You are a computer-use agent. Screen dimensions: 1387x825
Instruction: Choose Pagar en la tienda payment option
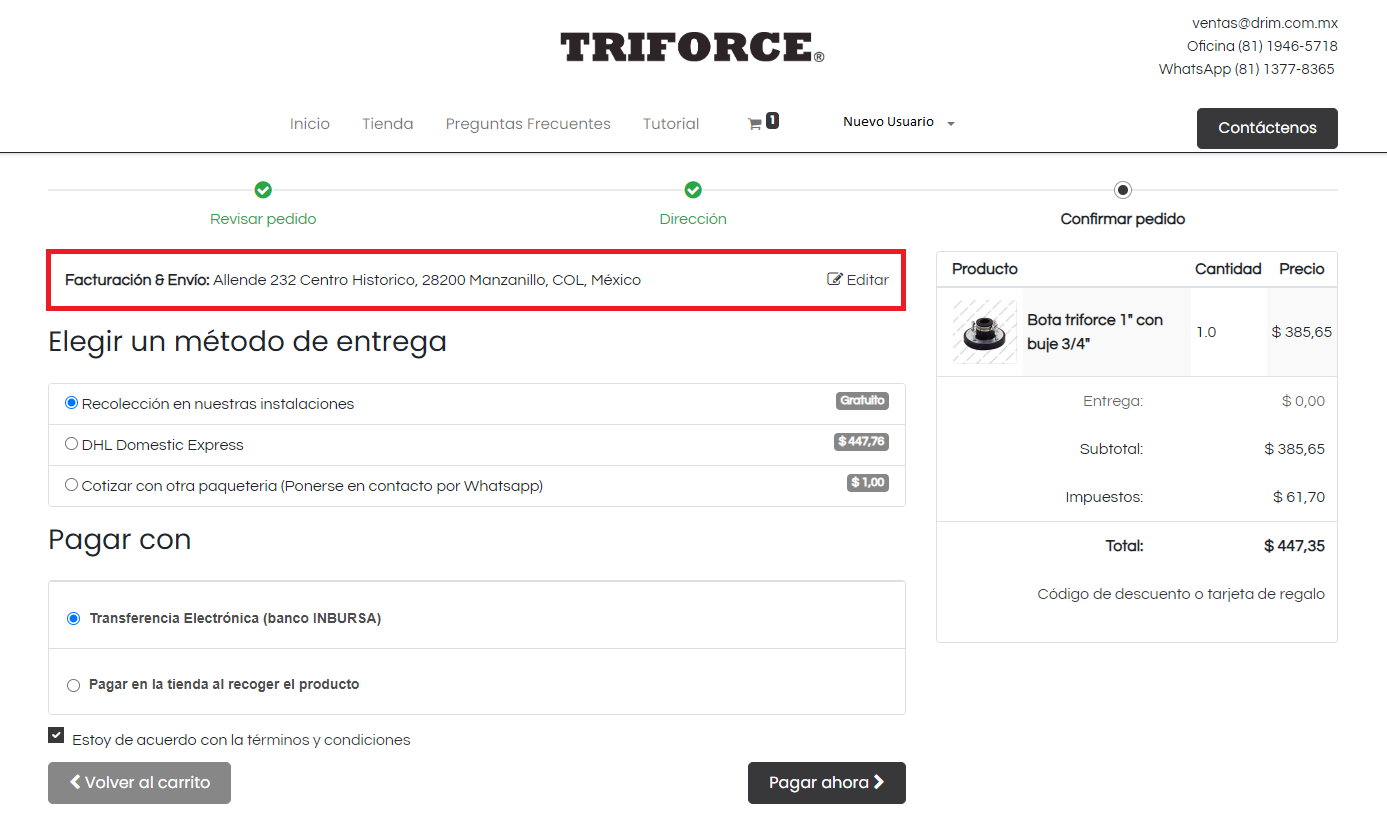[73, 686]
